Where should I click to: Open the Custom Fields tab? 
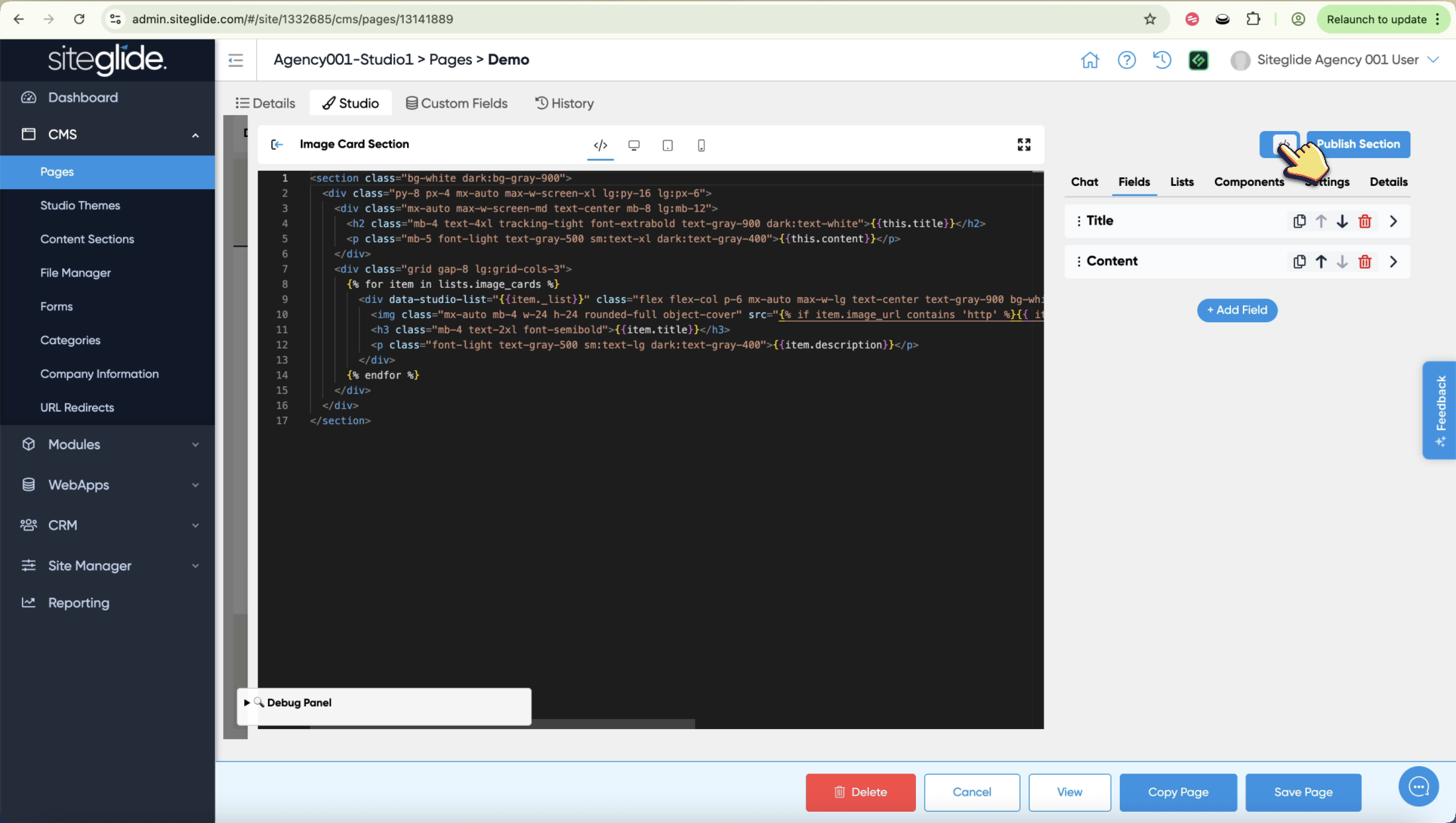pyautogui.click(x=457, y=103)
